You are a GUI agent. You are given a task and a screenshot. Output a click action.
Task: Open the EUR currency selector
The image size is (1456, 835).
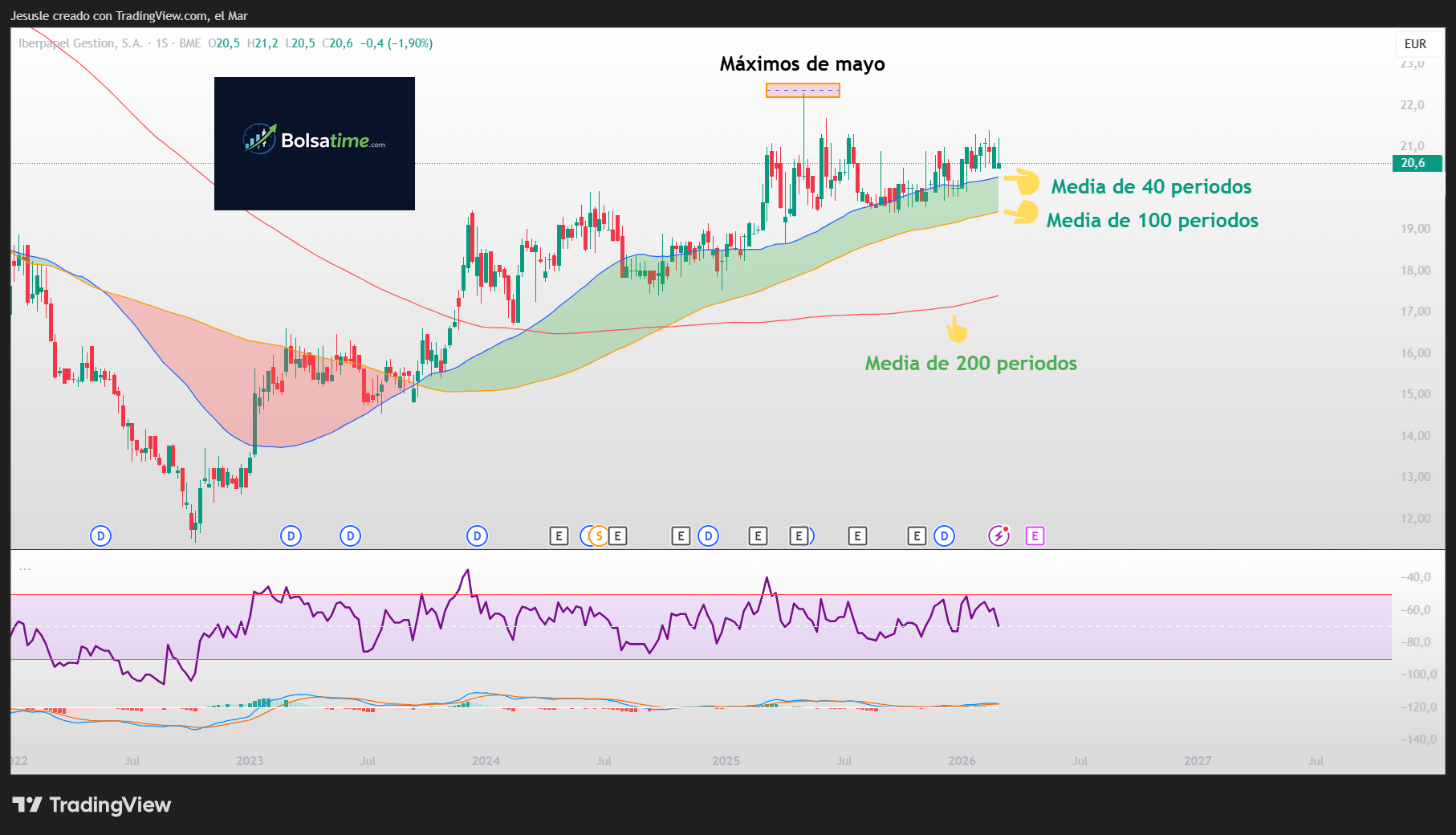1415,44
